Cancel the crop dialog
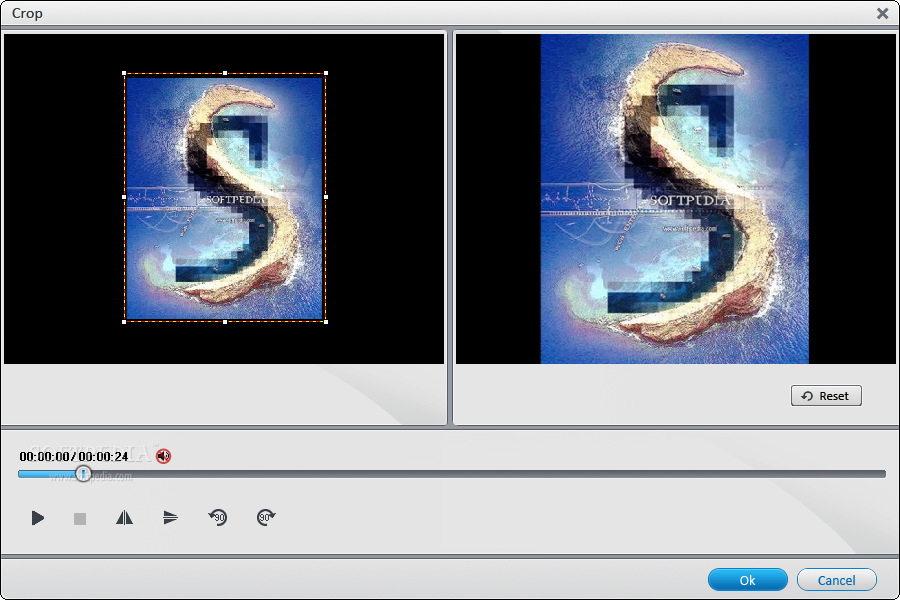 (x=836, y=580)
